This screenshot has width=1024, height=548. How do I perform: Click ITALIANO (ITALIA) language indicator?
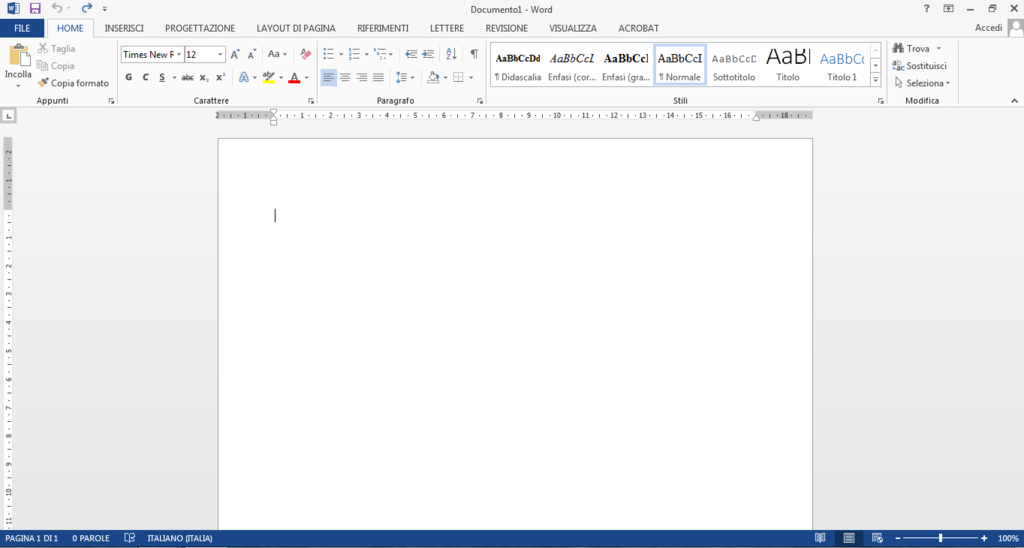(180, 538)
